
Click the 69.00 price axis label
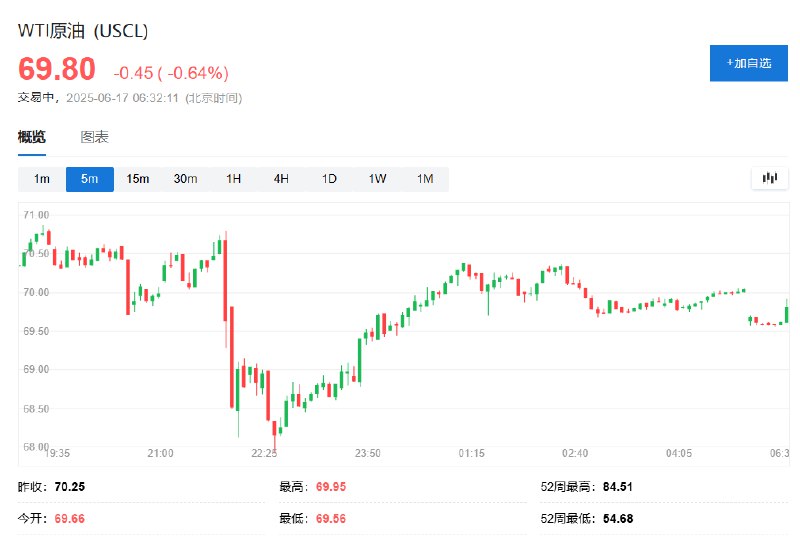pyautogui.click(x=36, y=369)
